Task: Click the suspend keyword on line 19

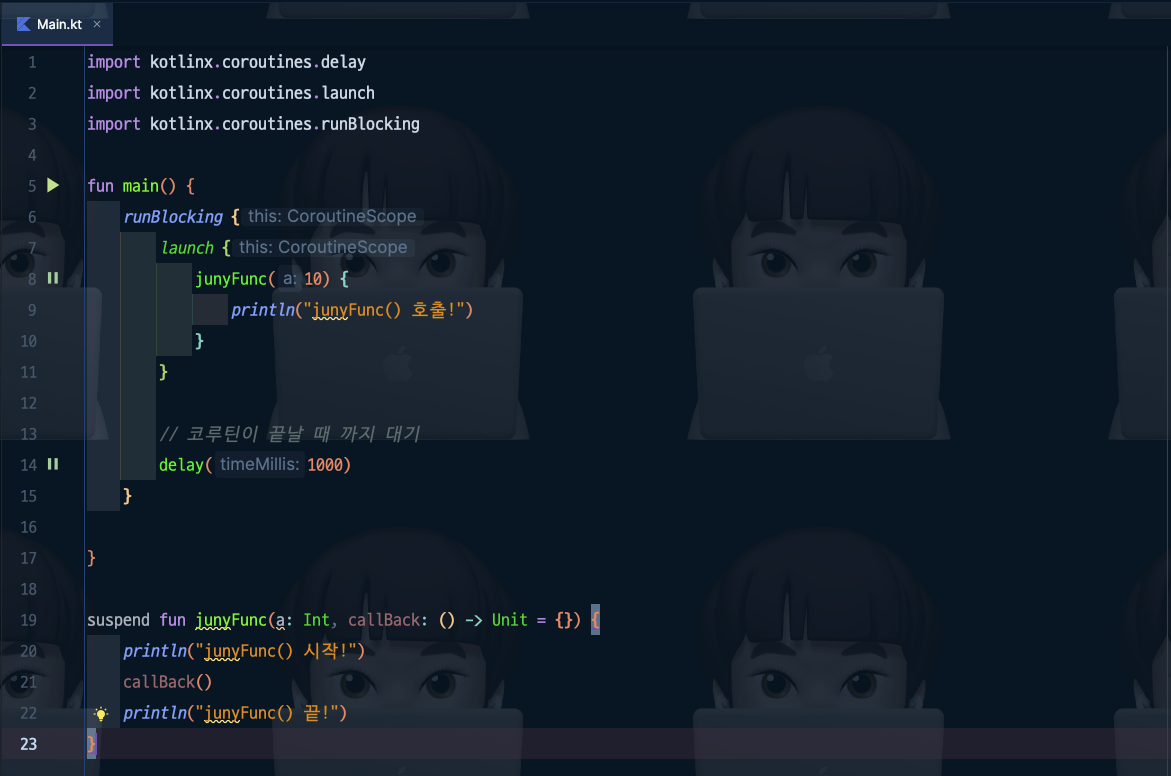Action: pos(118,620)
